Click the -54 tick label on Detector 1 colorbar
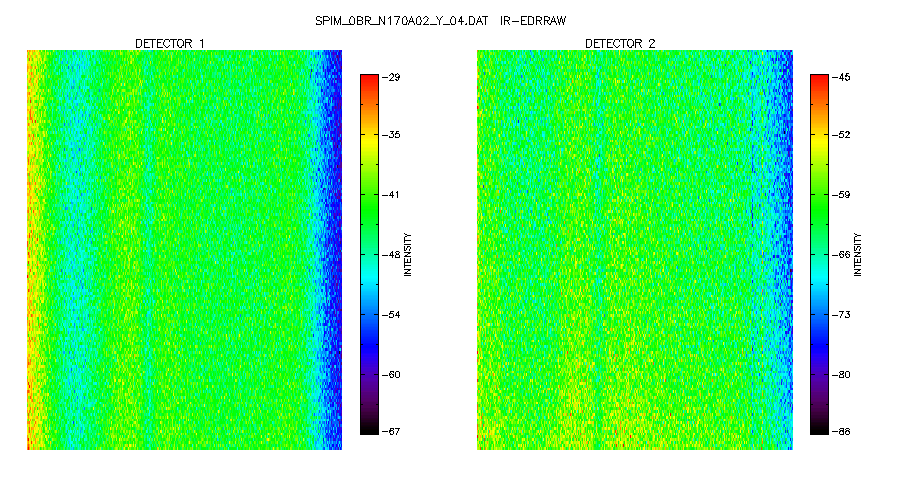This screenshot has height=500, width=900. tap(391, 315)
